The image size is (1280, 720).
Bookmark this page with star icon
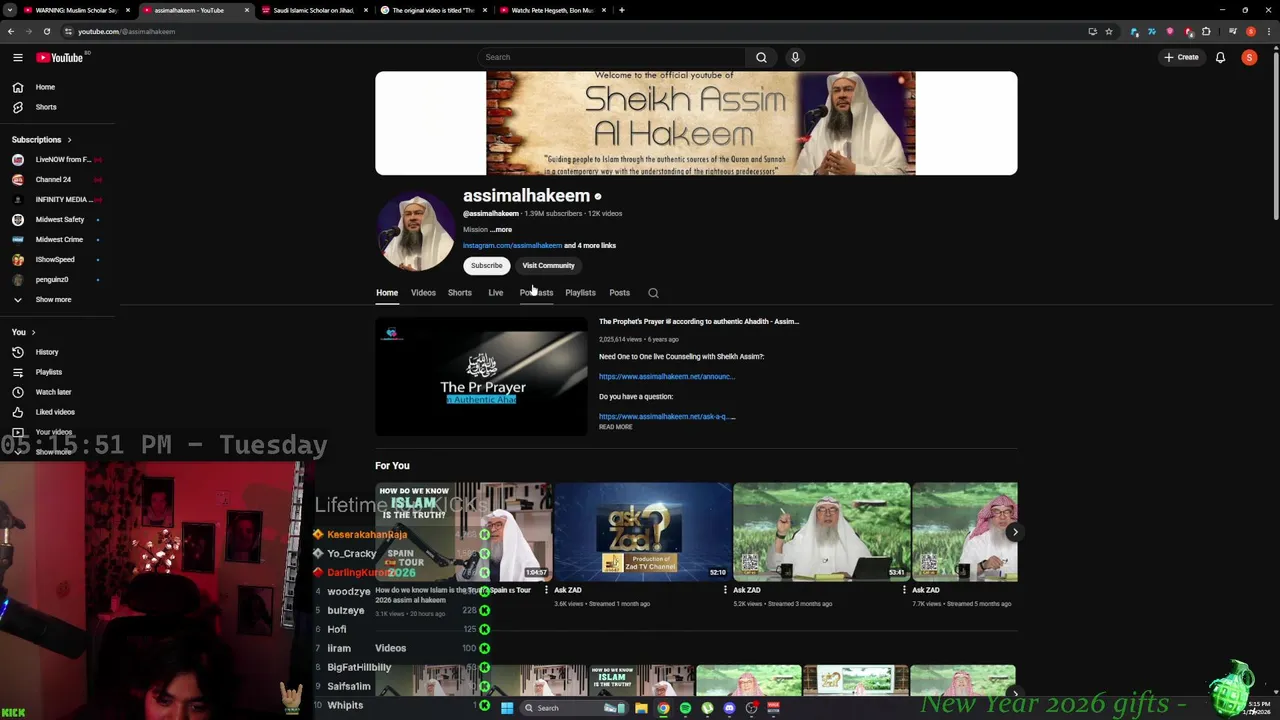click(1109, 31)
